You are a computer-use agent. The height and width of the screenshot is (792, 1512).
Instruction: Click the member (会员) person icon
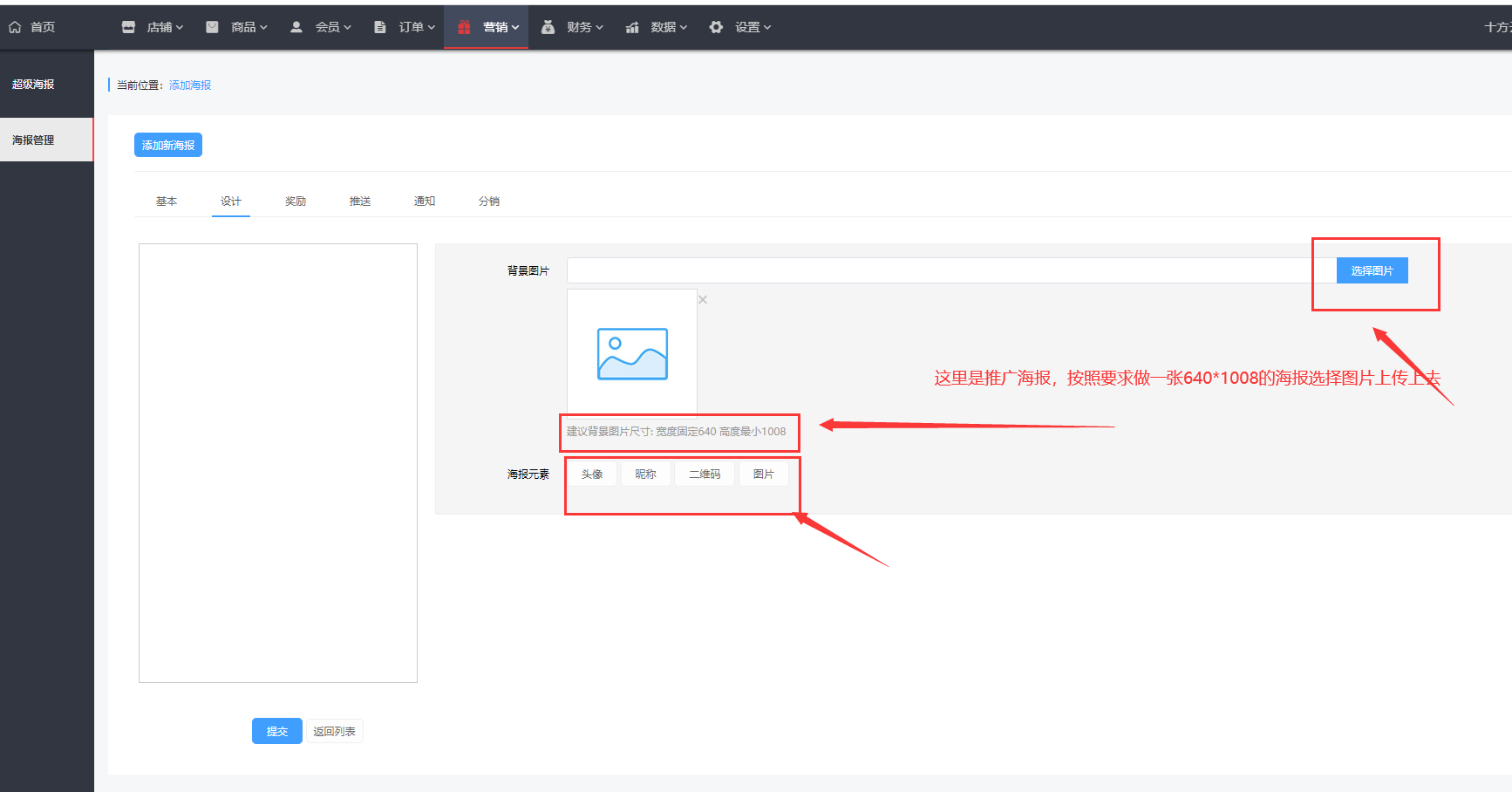296,27
